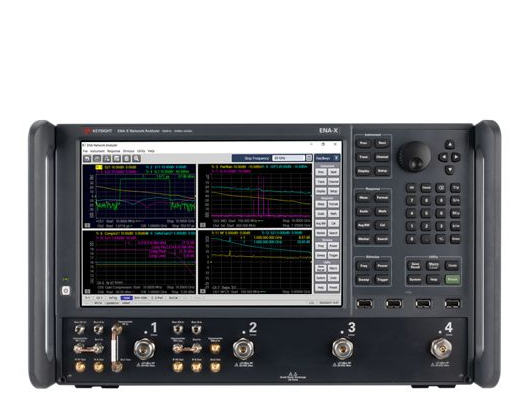Tap the up arrow navigation key
The height and width of the screenshot is (416, 532).
pyautogui.click(x=450, y=145)
